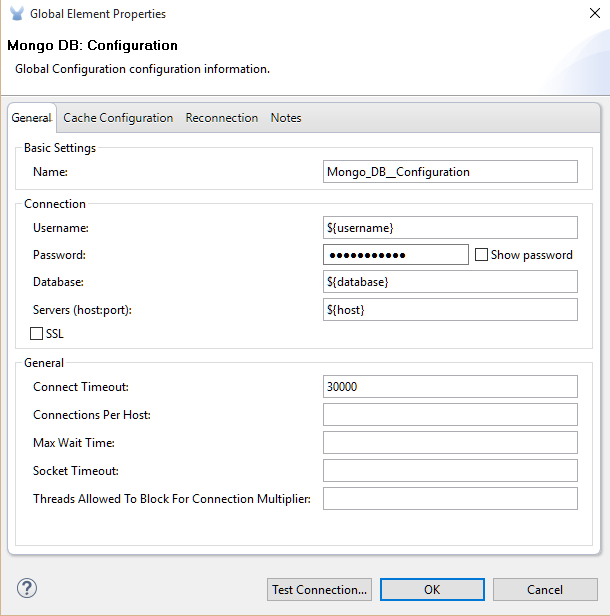Switch to the Notes tab
610x616 pixels.
coord(286,117)
